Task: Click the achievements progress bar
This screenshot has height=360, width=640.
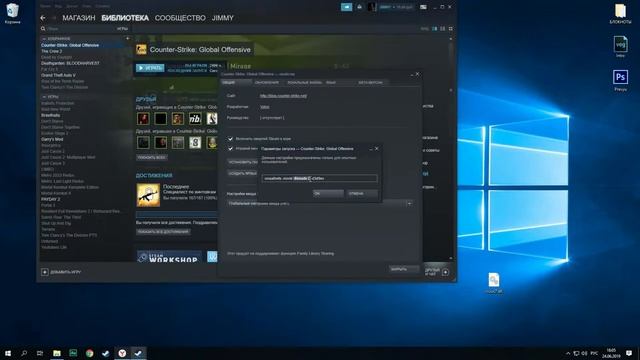Action: tap(176, 214)
